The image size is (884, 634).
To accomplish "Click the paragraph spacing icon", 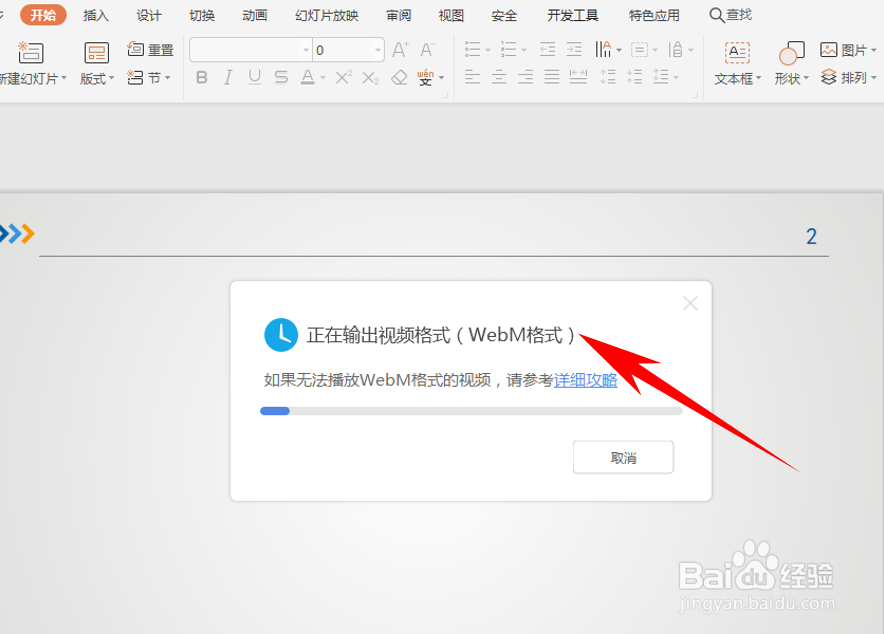I will point(634,77).
